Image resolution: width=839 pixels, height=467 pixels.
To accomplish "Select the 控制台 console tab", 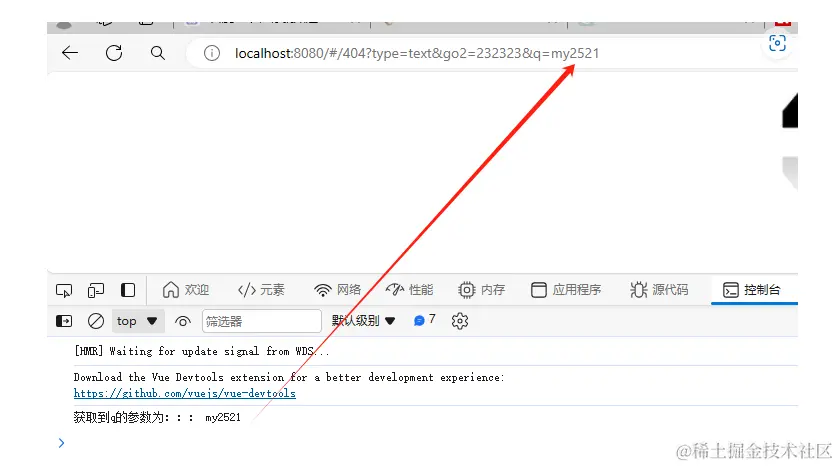I will (x=752, y=290).
